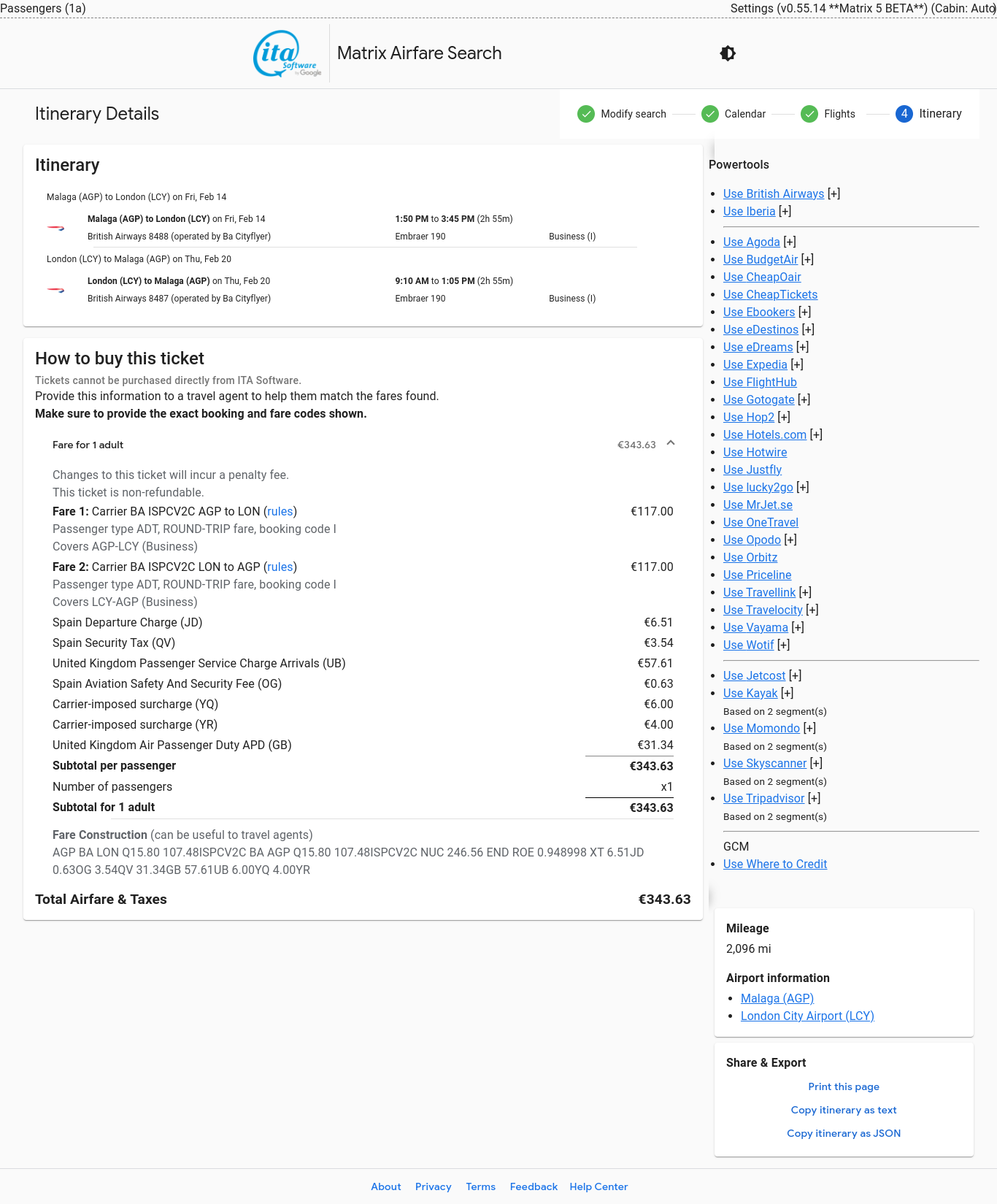
Task: Collapse the Fare for 1 adult section
Action: point(671,443)
